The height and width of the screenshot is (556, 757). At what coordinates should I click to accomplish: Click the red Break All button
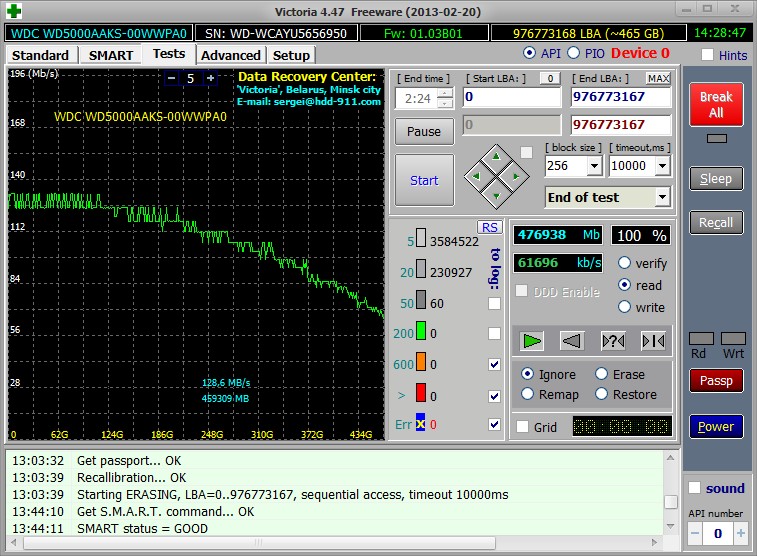716,105
